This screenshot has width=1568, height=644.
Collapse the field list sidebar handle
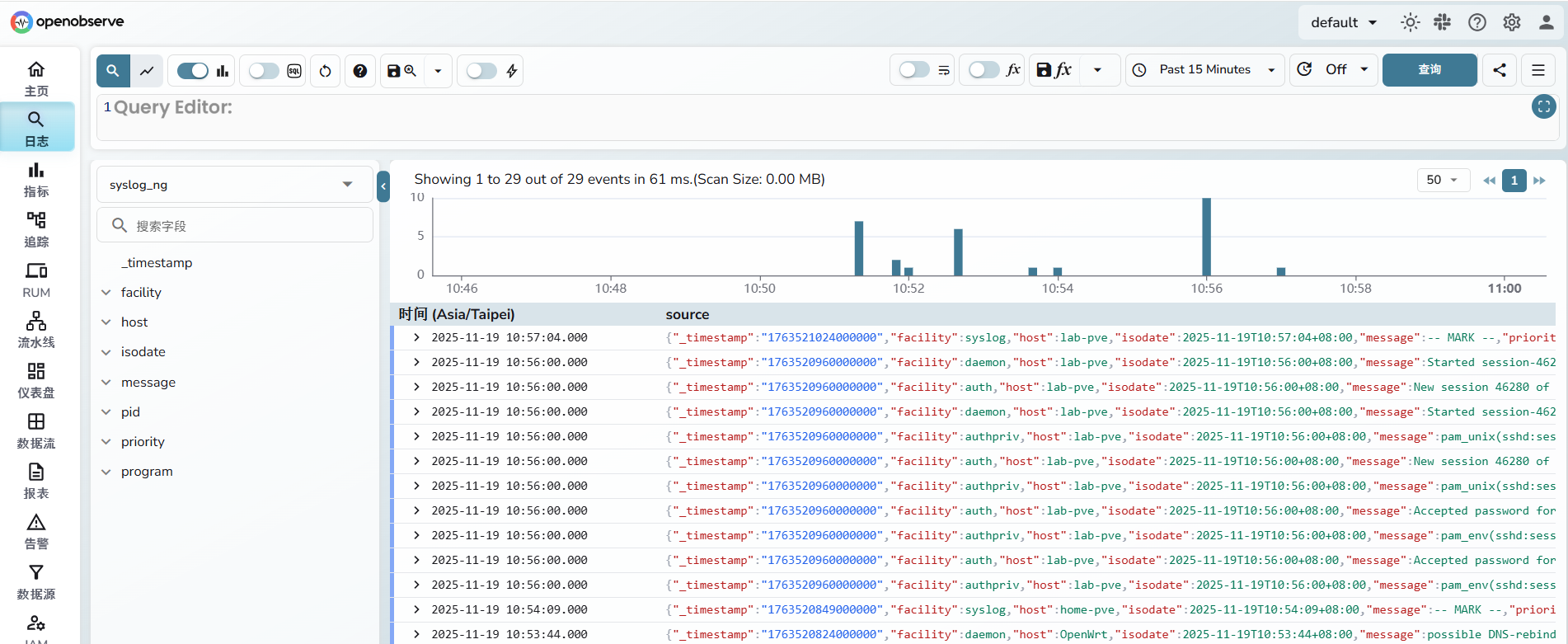coord(383,186)
